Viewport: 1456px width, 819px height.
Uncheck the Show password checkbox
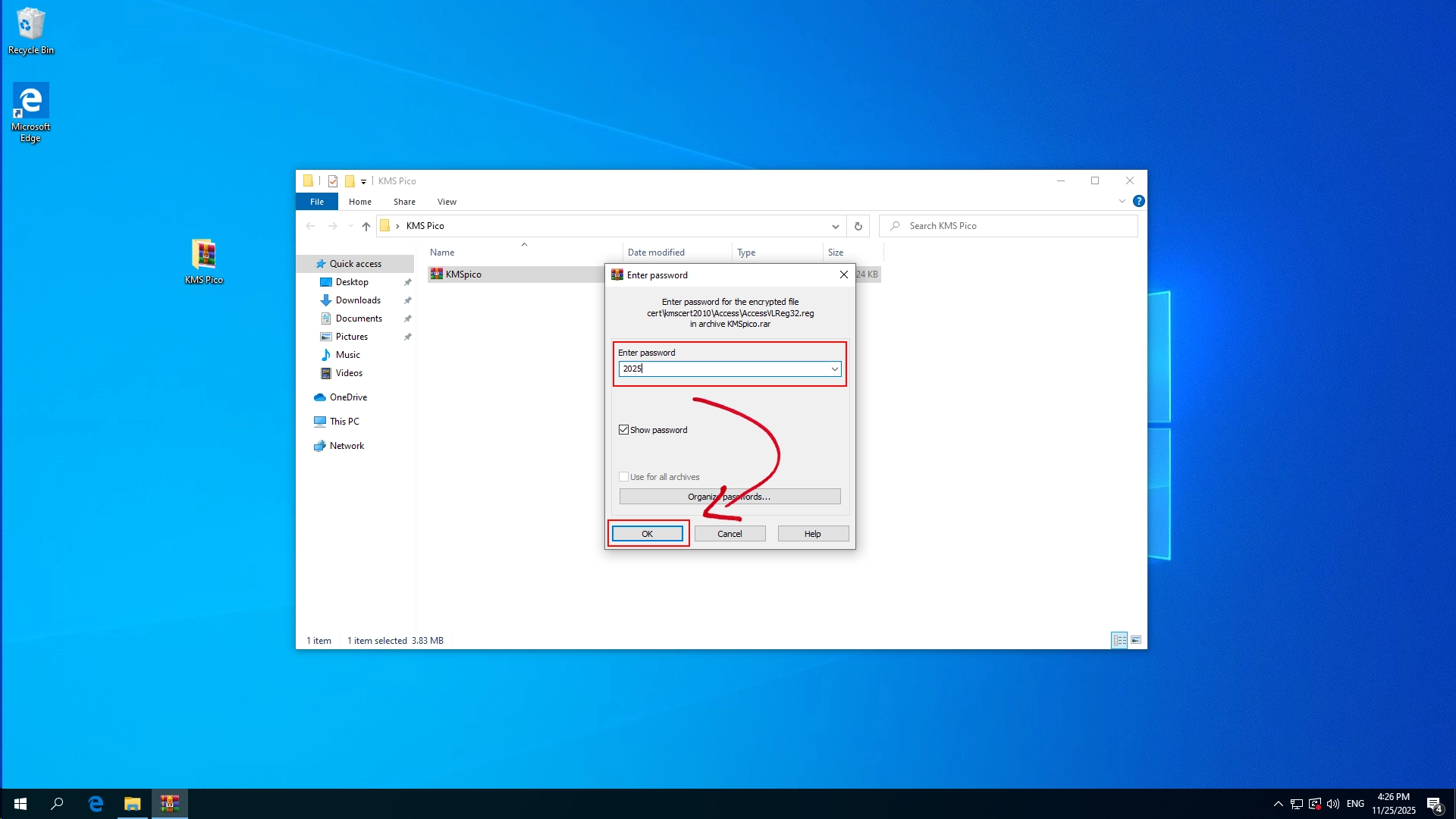623,430
